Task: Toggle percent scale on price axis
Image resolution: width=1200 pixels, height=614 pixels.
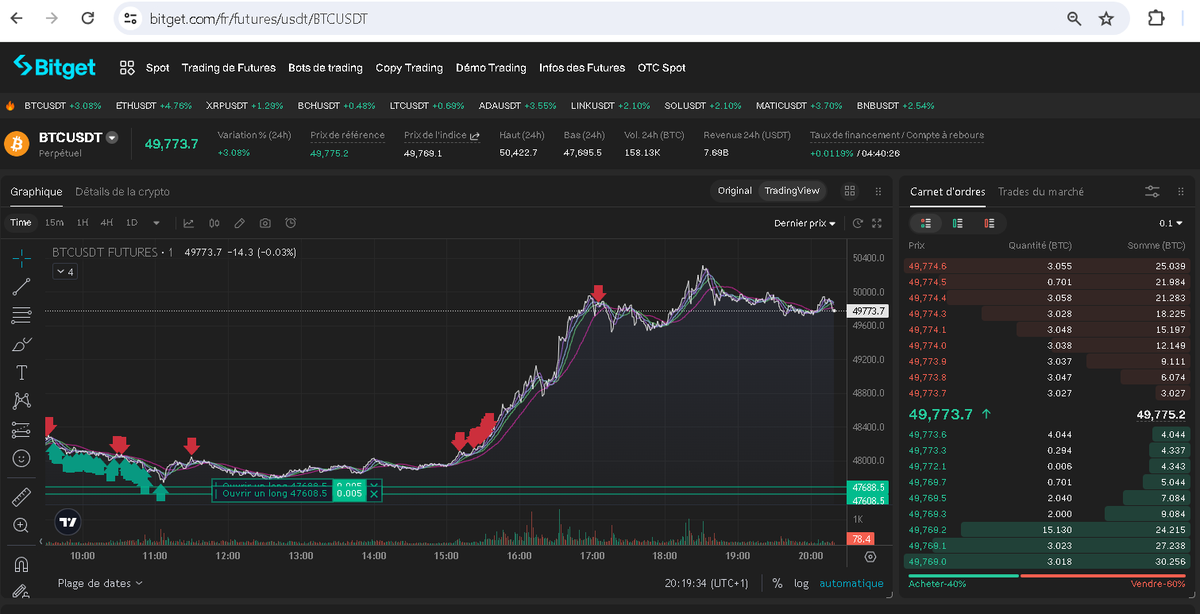Action: tap(777, 583)
